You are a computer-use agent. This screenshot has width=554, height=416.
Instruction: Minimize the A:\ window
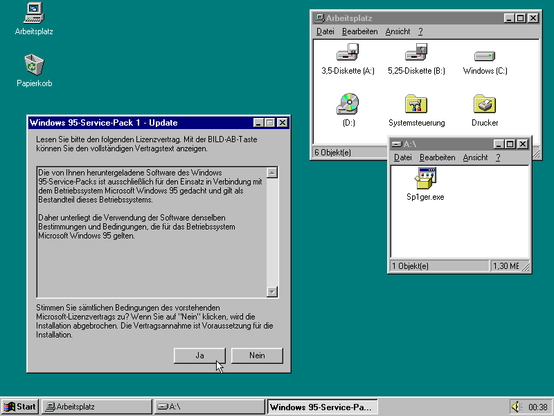(499, 144)
